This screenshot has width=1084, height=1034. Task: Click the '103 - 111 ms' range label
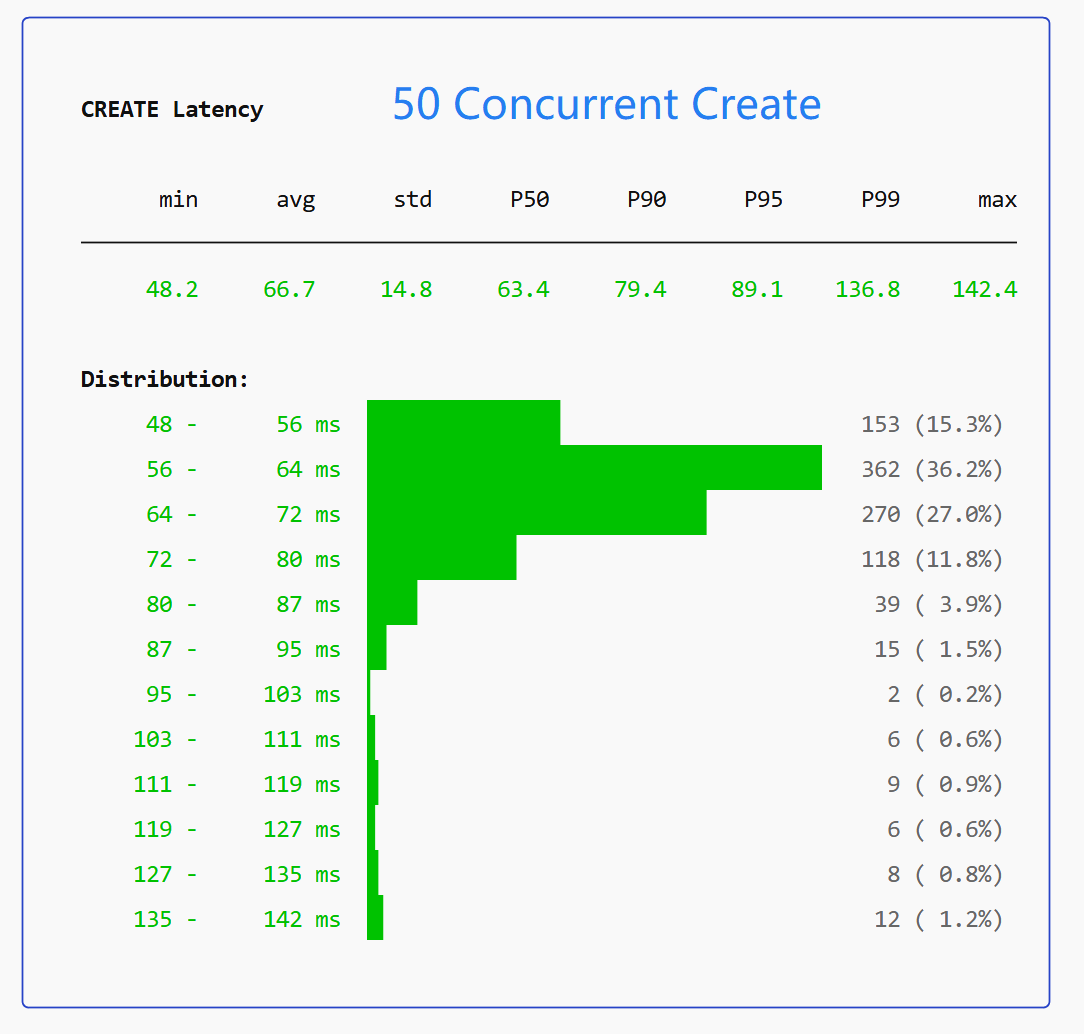point(237,740)
